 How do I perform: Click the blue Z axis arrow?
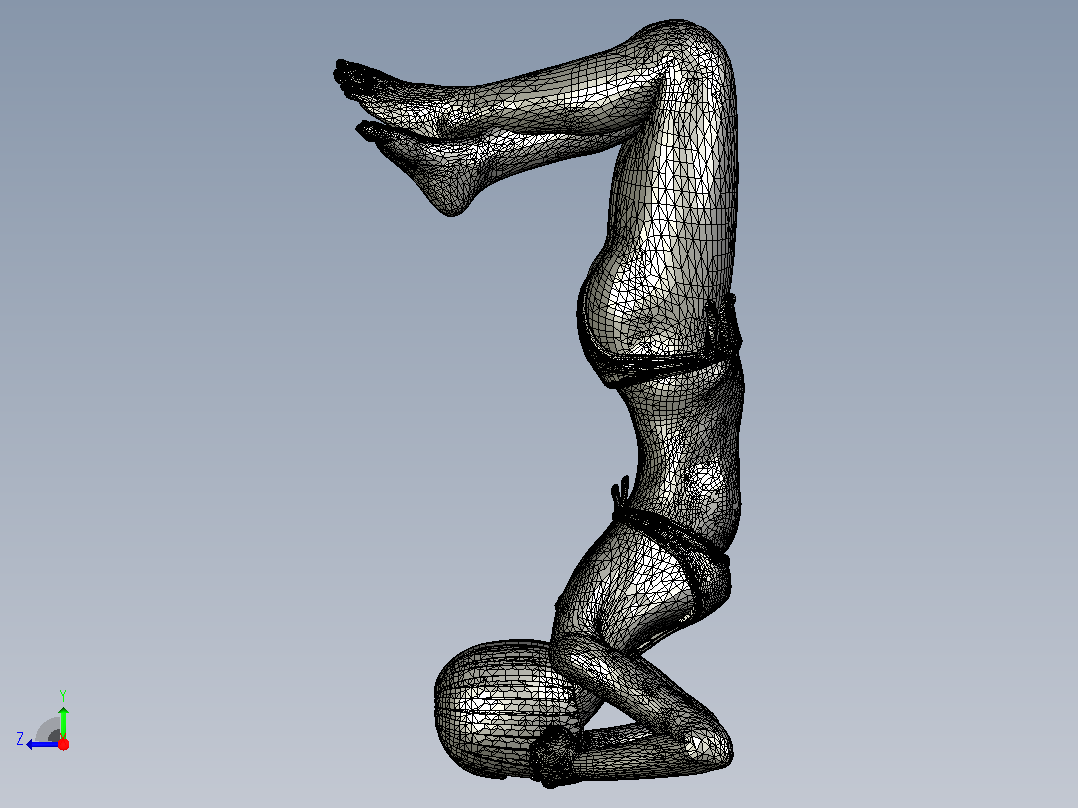pyautogui.click(x=42, y=744)
